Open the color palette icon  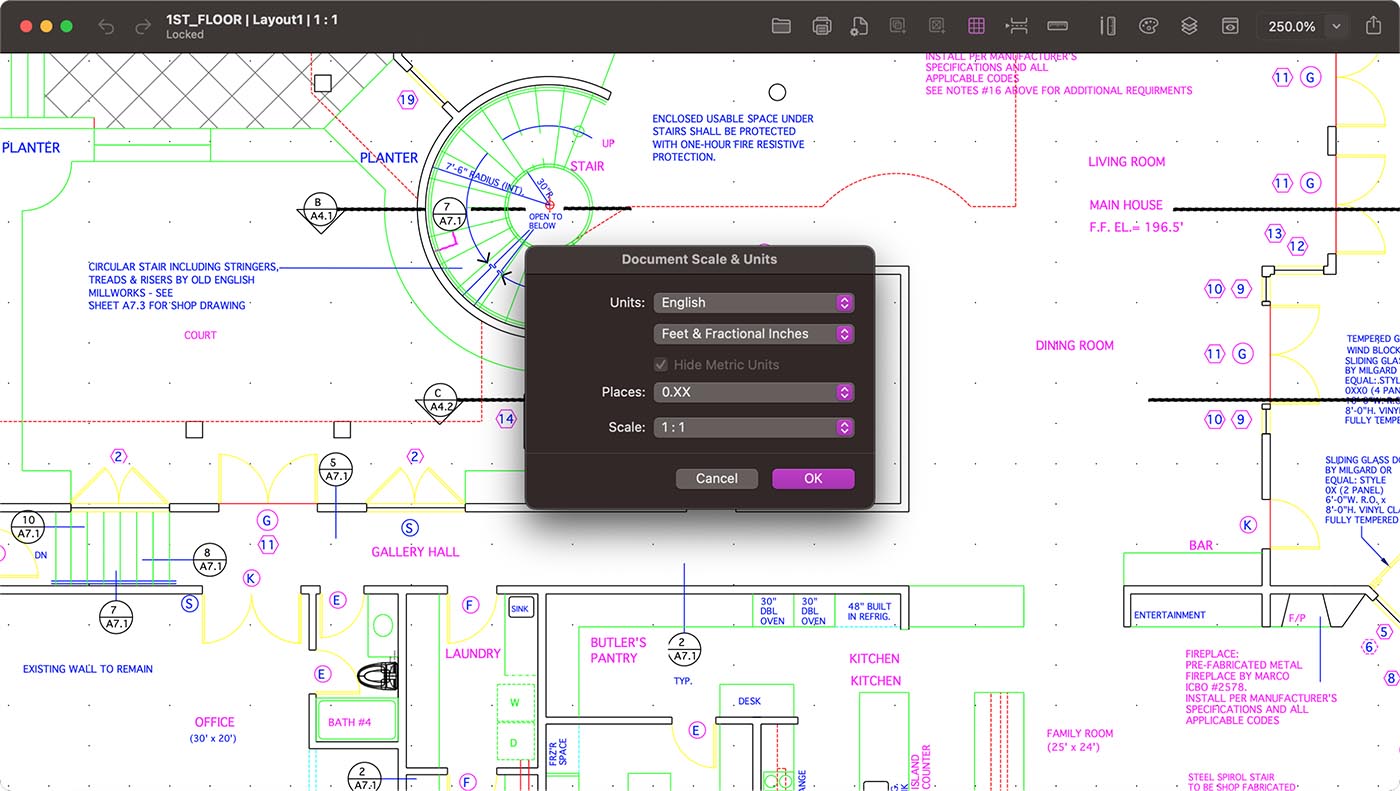[x=1149, y=26]
